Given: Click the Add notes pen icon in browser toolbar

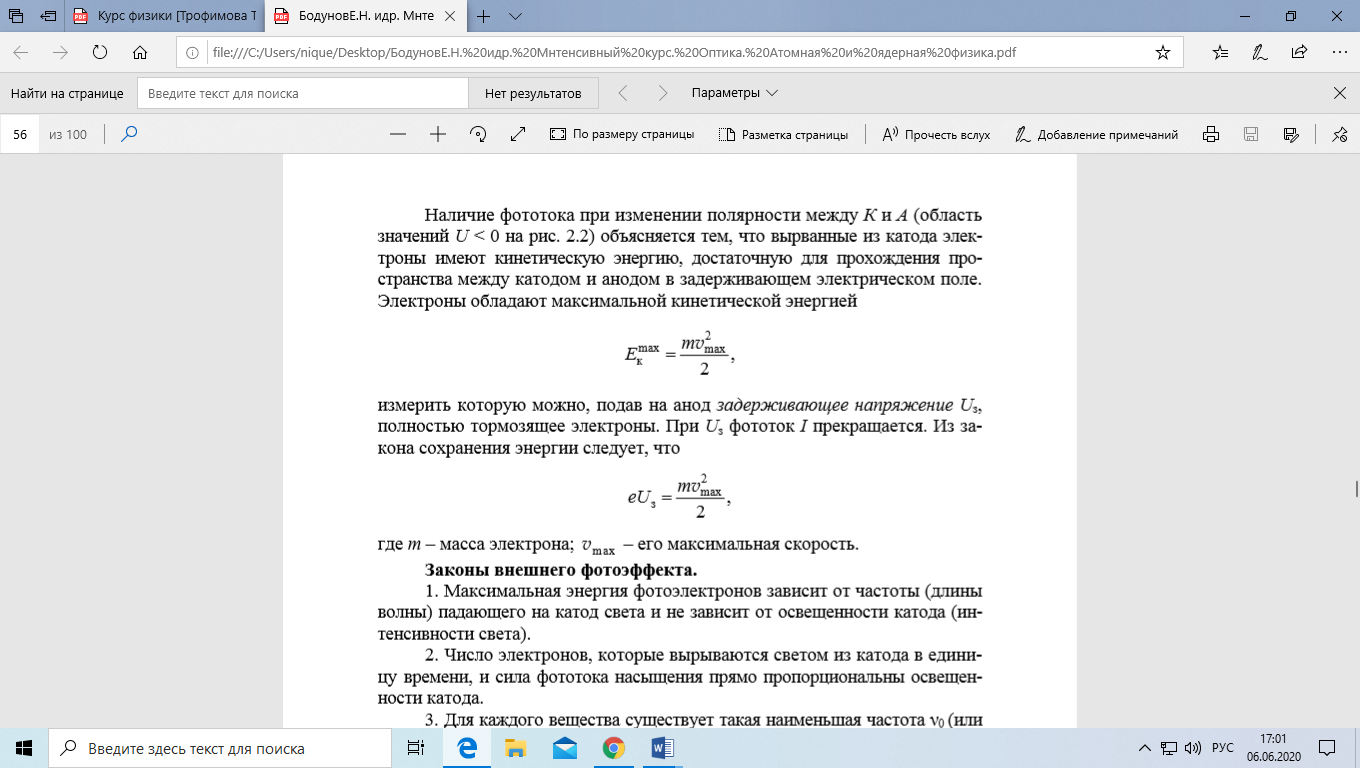Looking at the screenshot, I should coord(1260,52).
